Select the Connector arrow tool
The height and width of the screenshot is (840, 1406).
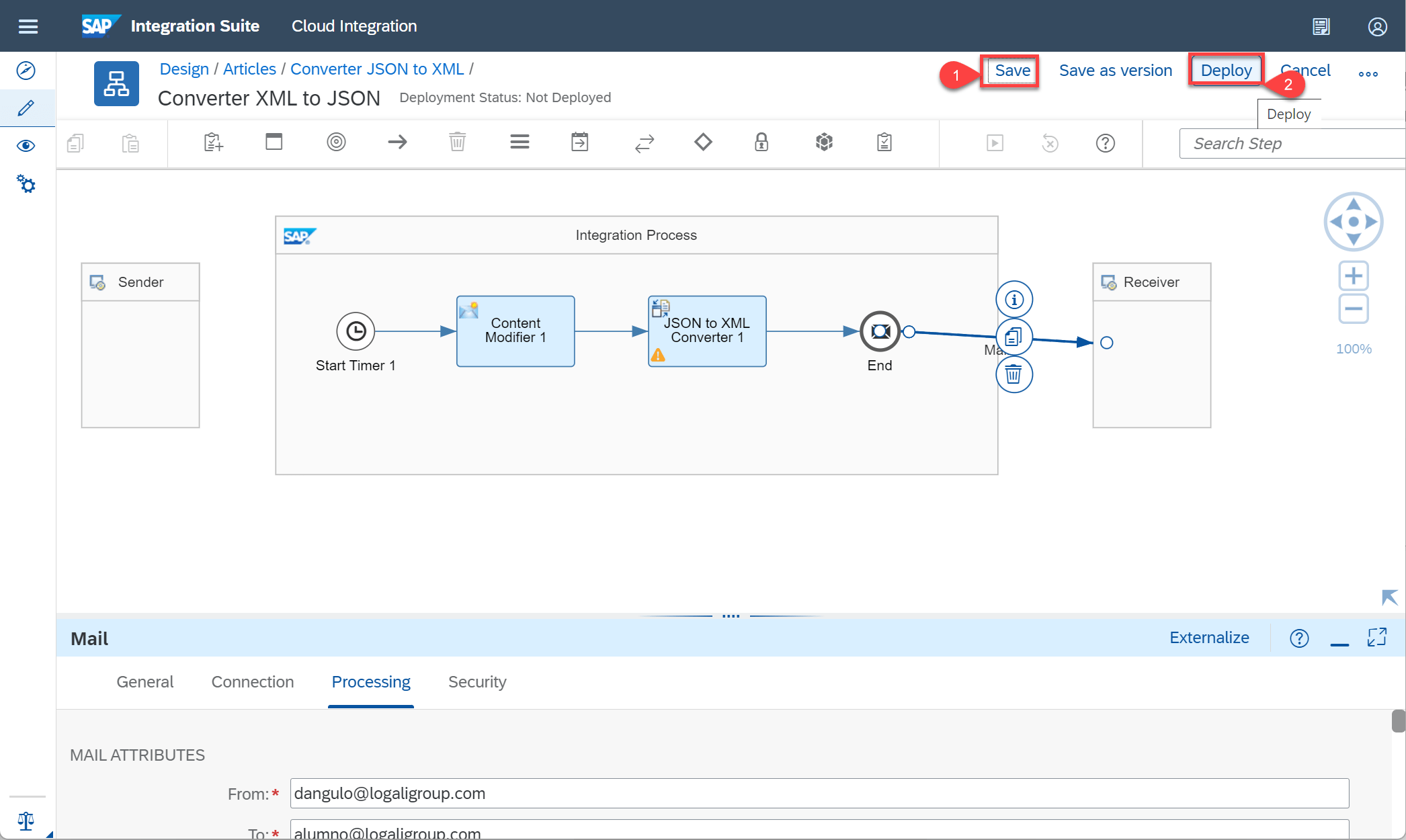click(x=397, y=142)
